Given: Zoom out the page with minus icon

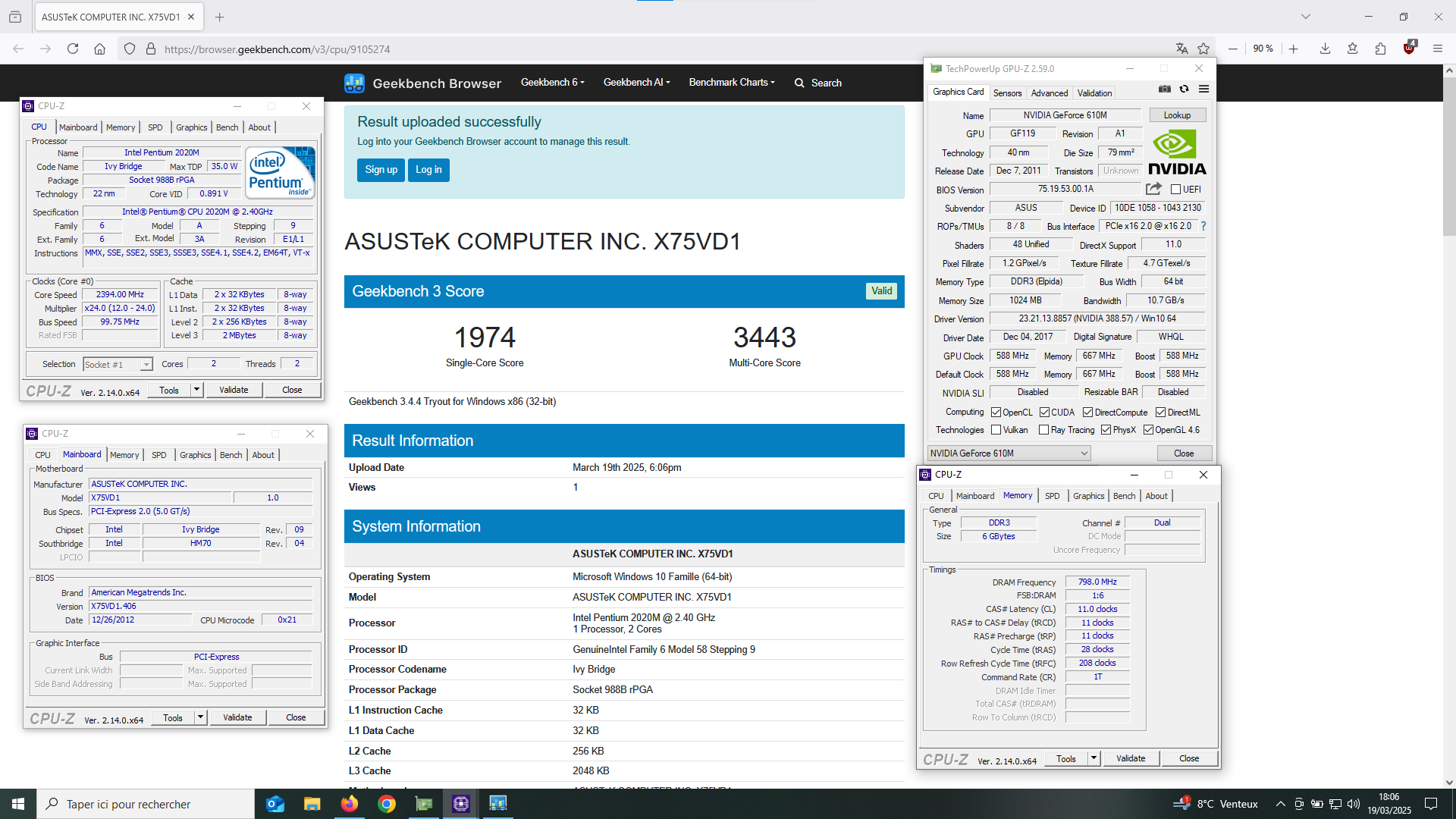Looking at the screenshot, I should (1233, 49).
